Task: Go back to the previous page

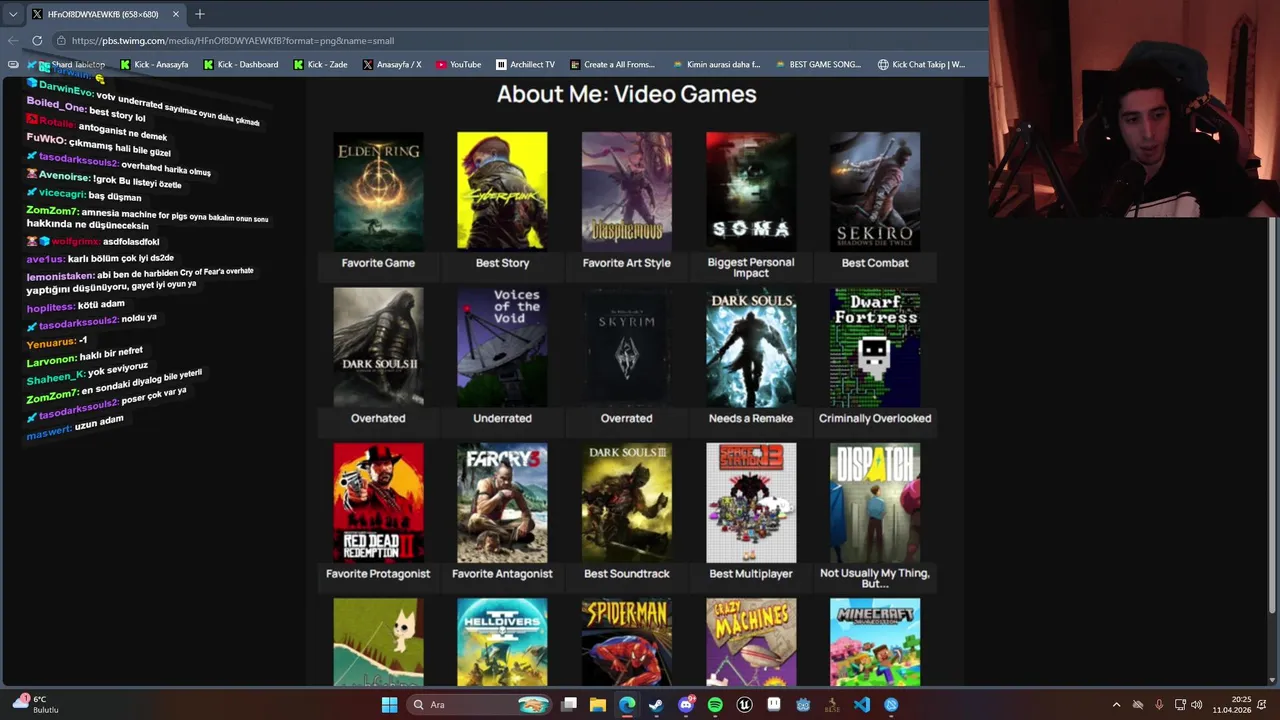Action: click(12, 41)
